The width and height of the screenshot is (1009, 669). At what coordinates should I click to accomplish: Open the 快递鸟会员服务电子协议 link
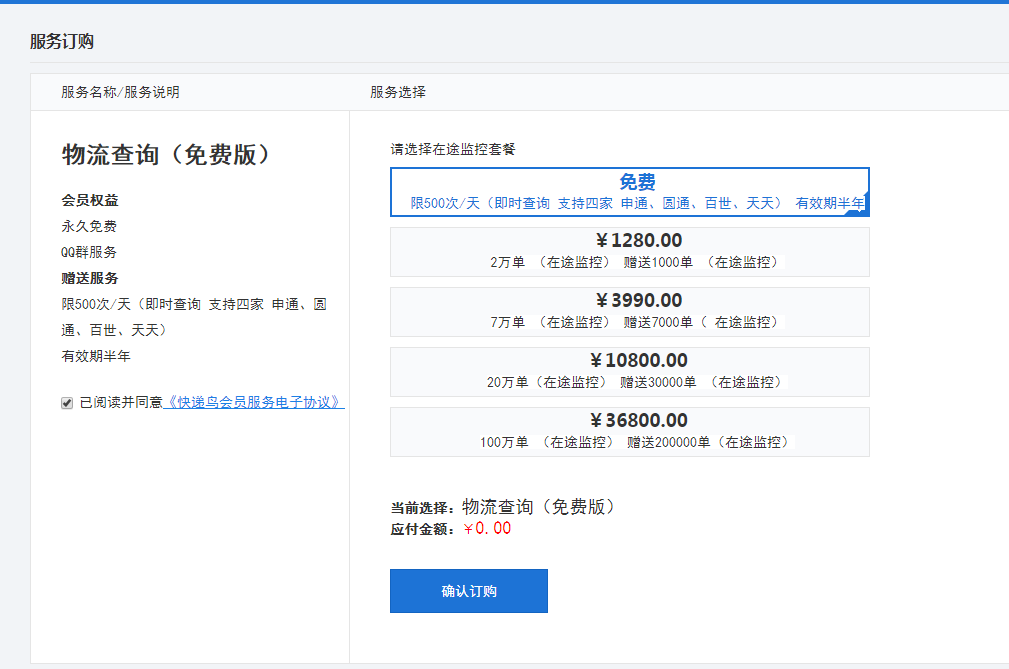coord(254,403)
